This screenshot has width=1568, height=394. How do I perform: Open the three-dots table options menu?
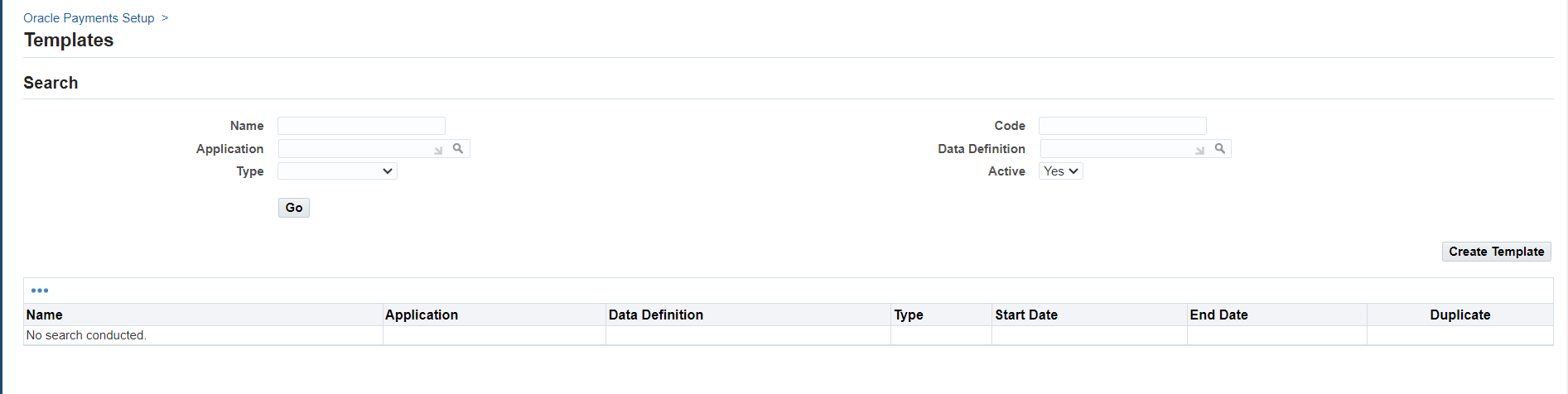coord(40,291)
